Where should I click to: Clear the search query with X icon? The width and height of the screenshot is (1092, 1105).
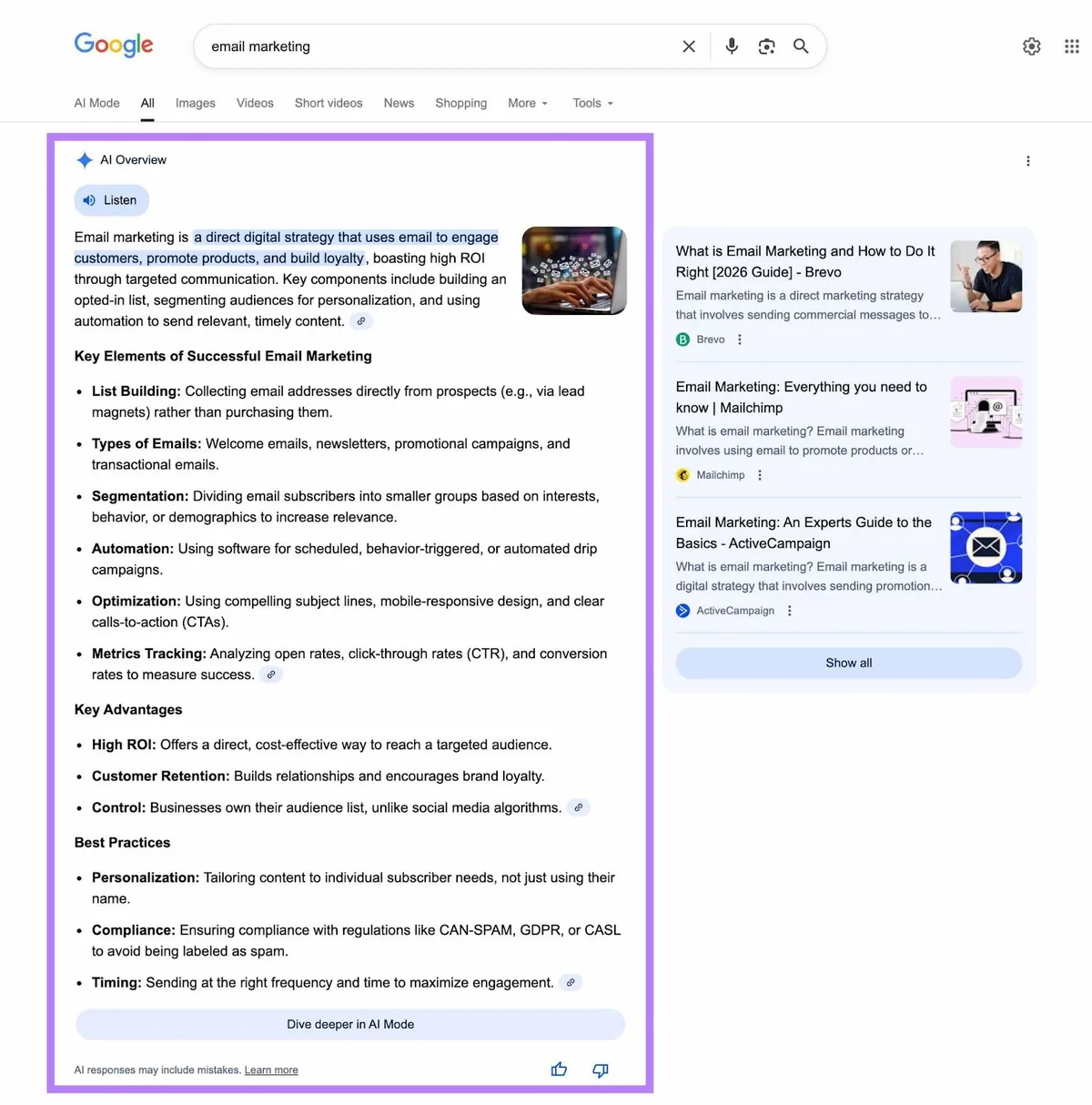coord(689,46)
